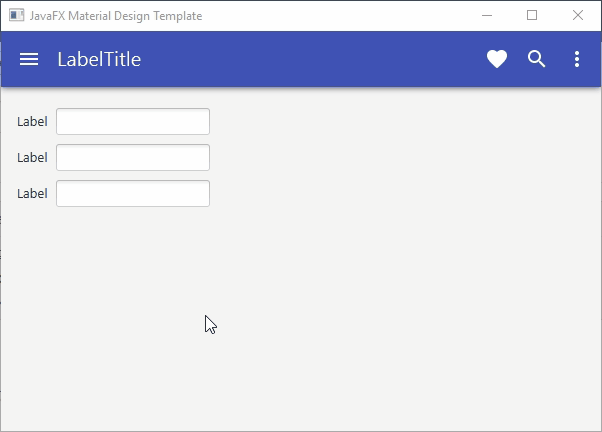Click blank space right of the first field
The width and height of the screenshot is (602, 432).
point(380,121)
